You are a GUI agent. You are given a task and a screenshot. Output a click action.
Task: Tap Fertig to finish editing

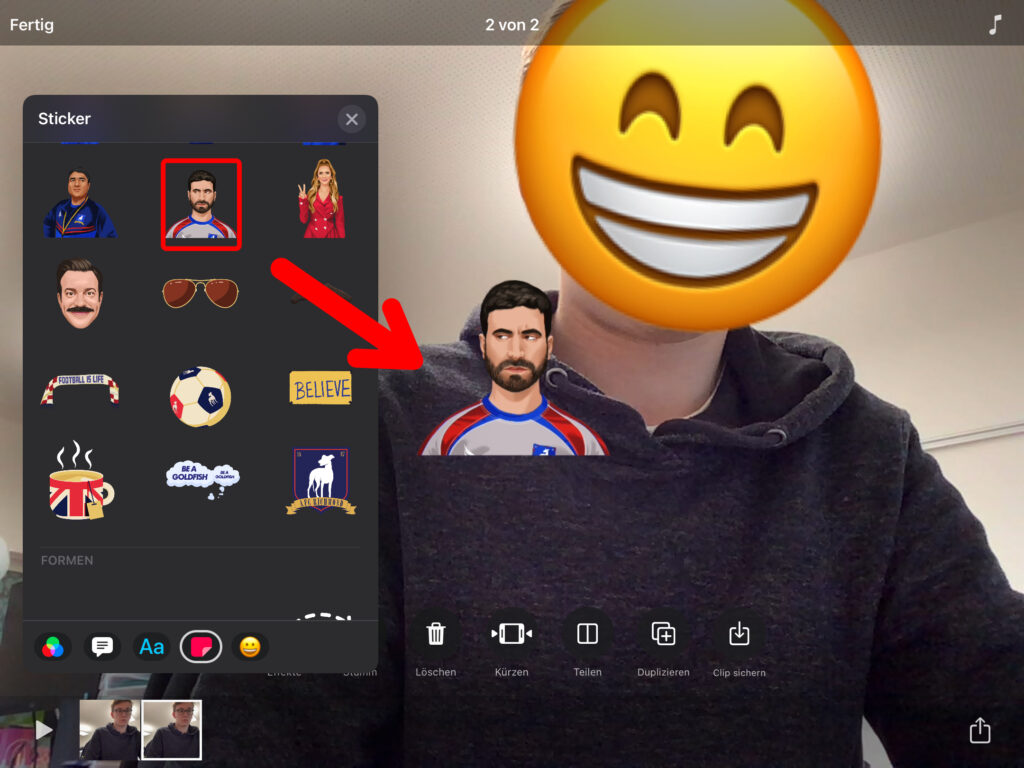tap(32, 25)
